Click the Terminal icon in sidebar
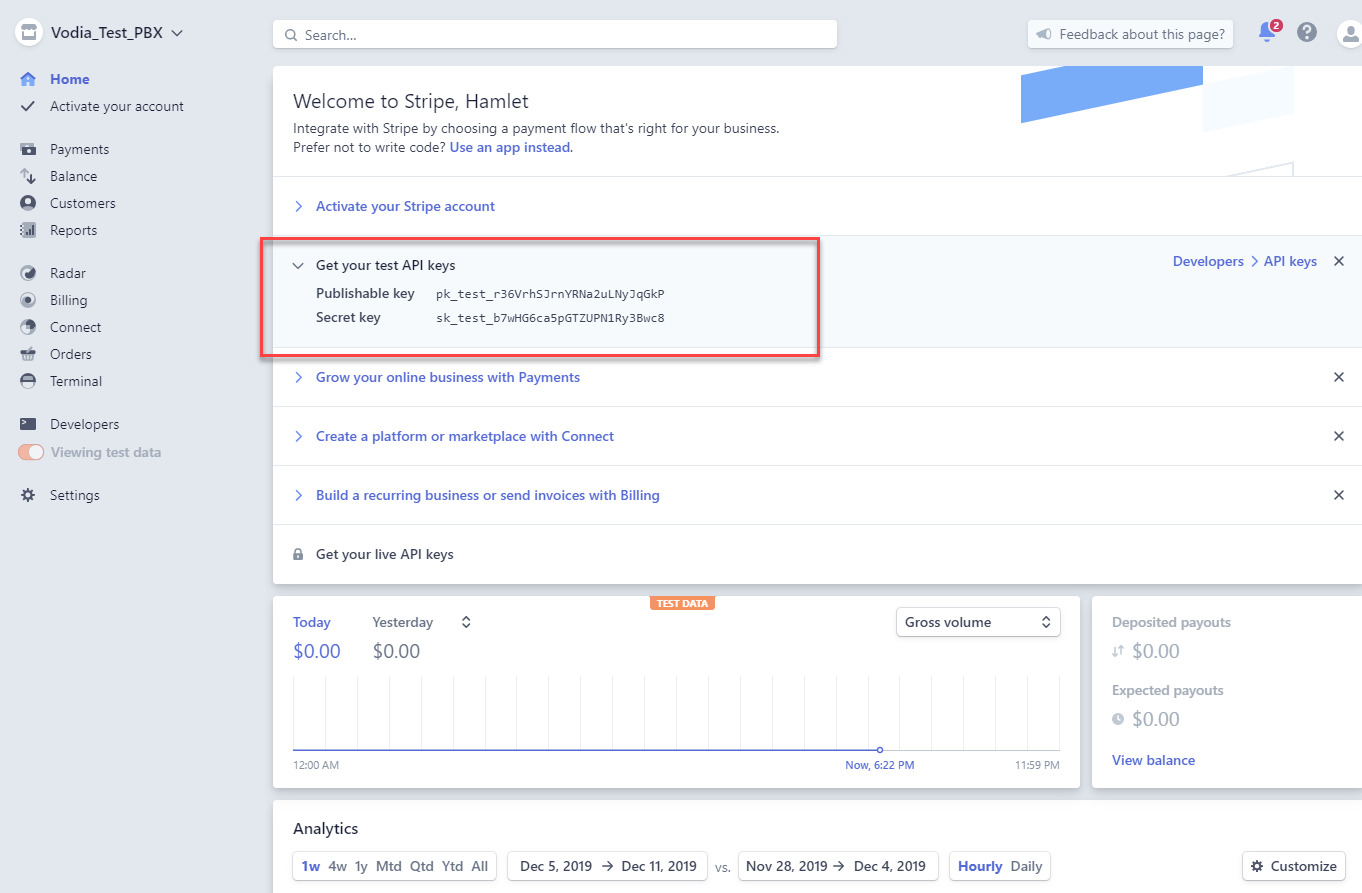Viewport: 1362px width, 893px height. pyautogui.click(x=29, y=381)
